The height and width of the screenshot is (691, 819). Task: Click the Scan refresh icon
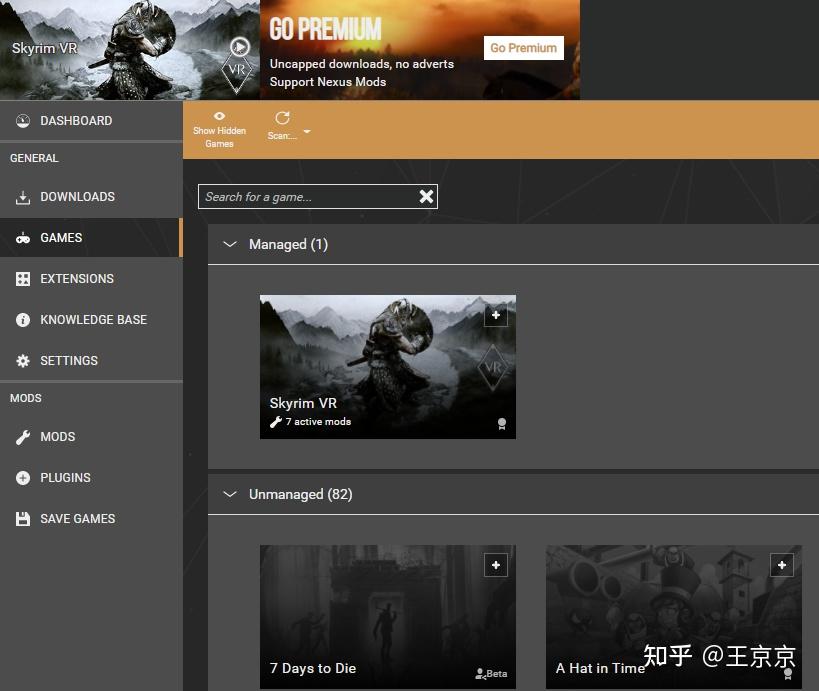pos(283,118)
